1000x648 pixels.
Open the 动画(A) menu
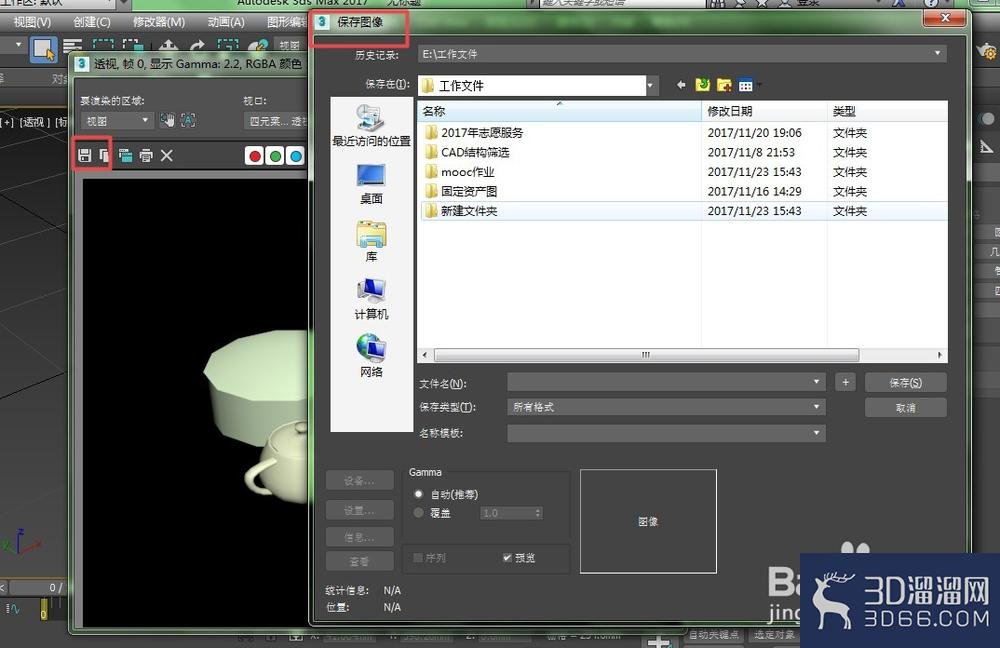(x=226, y=22)
